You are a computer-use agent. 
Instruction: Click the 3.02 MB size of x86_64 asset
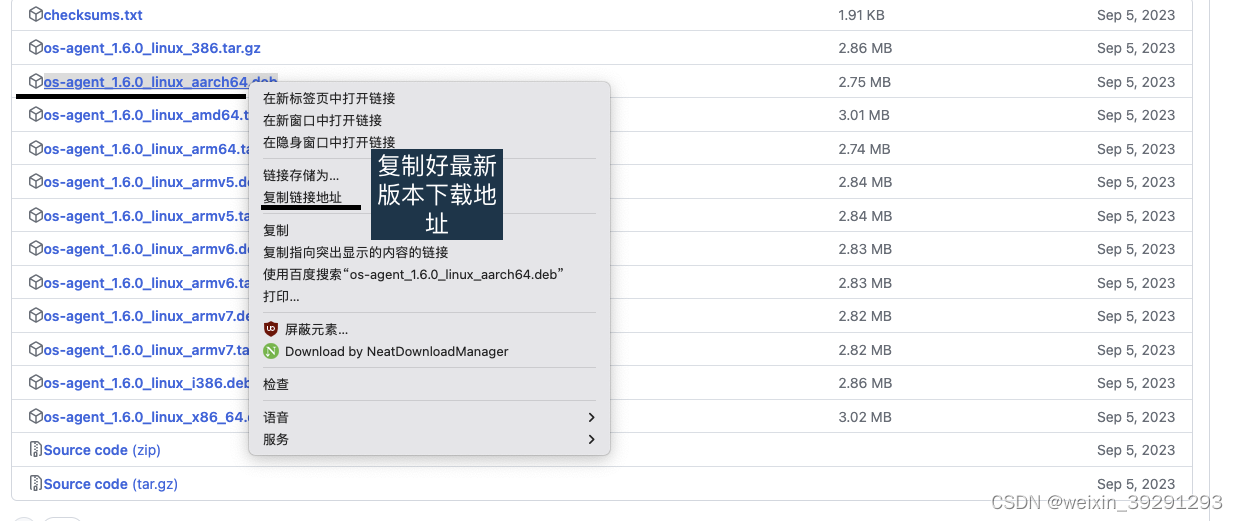[865, 417]
